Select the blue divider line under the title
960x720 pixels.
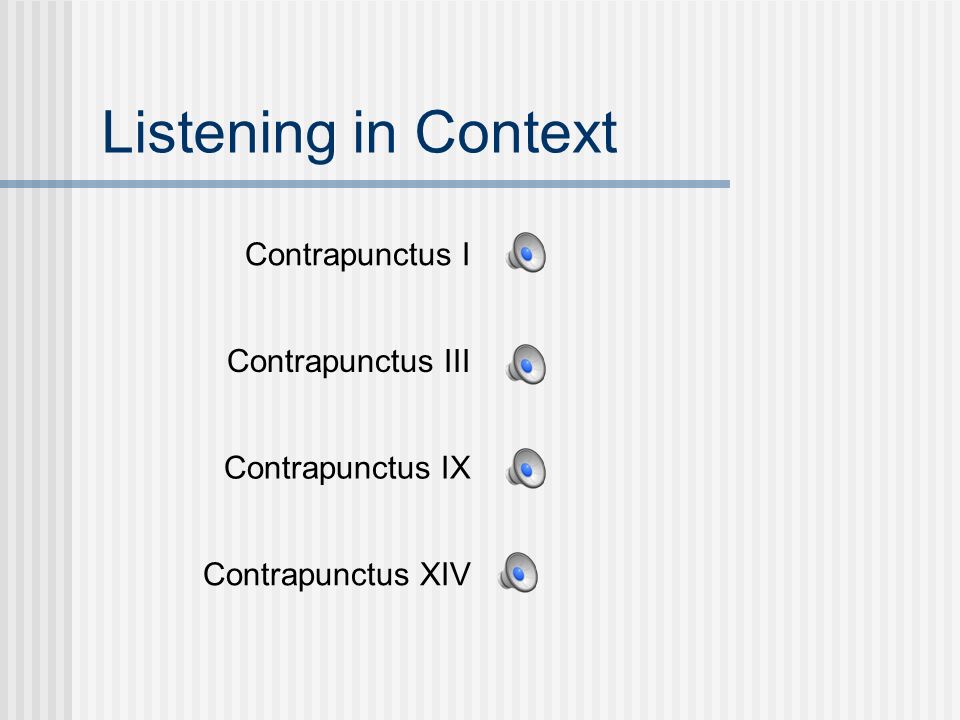click(365, 184)
